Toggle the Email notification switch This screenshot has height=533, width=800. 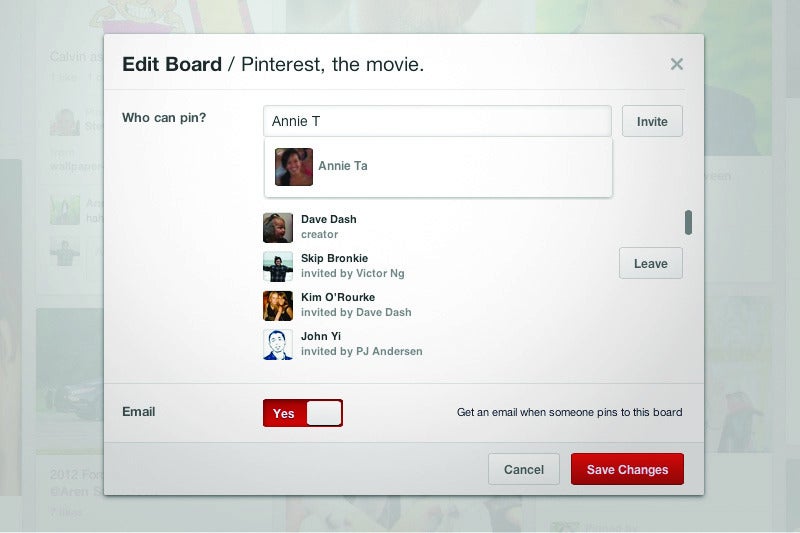tap(303, 413)
